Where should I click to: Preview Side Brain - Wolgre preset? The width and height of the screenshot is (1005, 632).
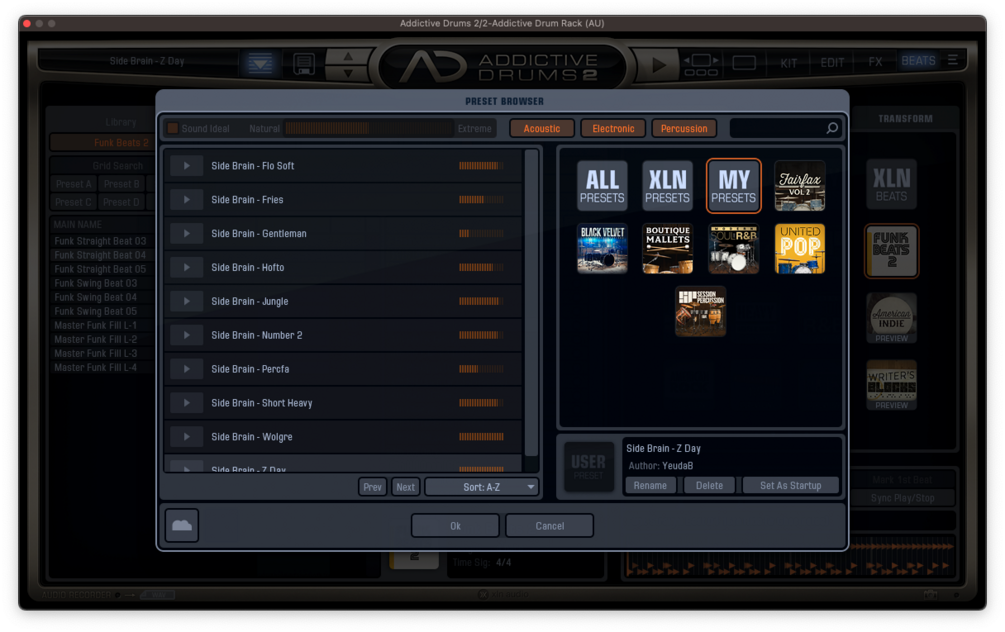(x=187, y=437)
